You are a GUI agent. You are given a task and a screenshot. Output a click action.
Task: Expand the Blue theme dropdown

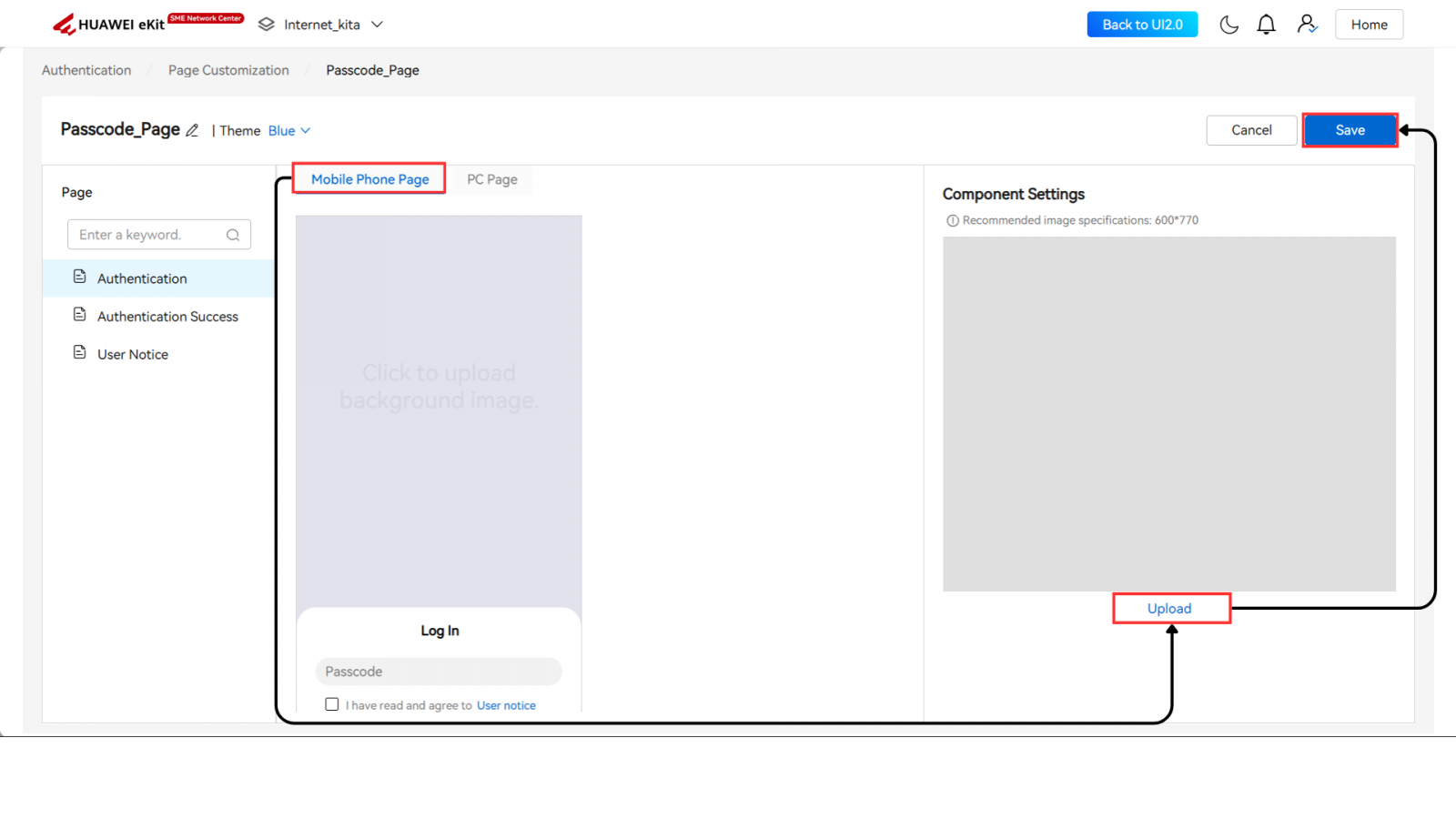click(289, 131)
